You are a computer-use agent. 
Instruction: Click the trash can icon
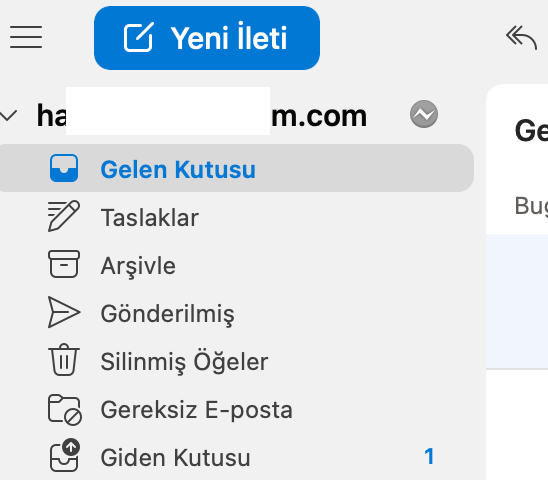pyautogui.click(x=64, y=360)
